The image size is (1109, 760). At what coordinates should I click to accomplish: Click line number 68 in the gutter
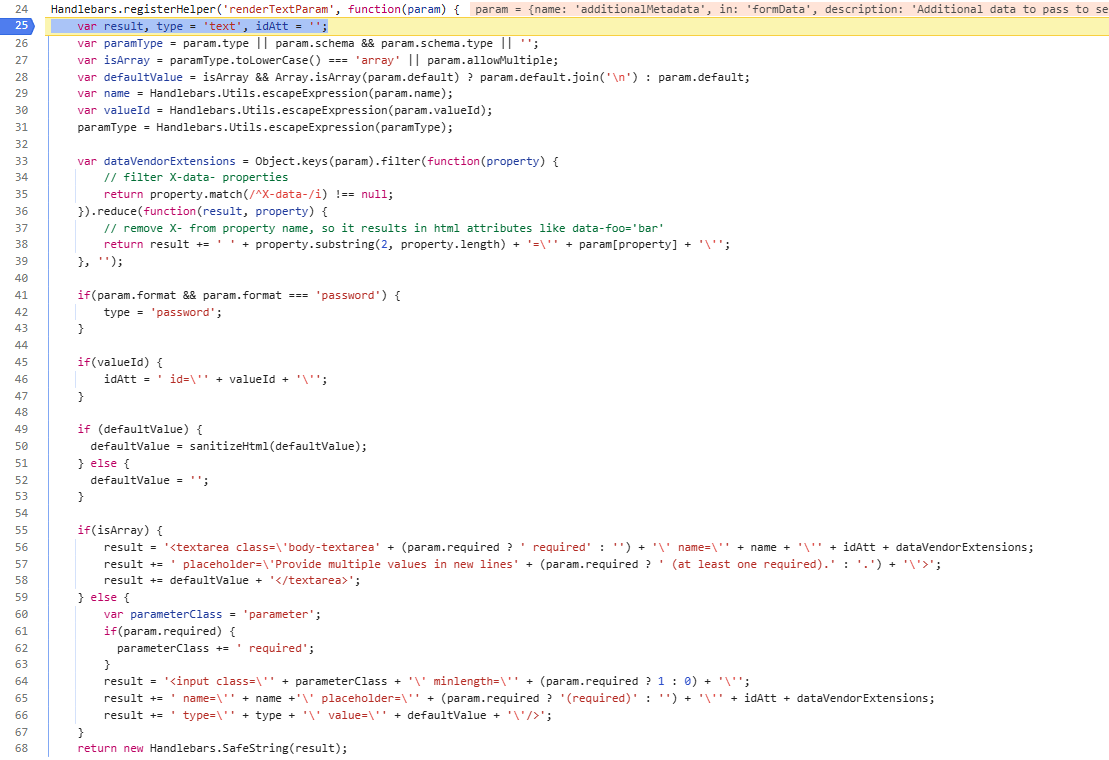pyautogui.click(x=21, y=748)
